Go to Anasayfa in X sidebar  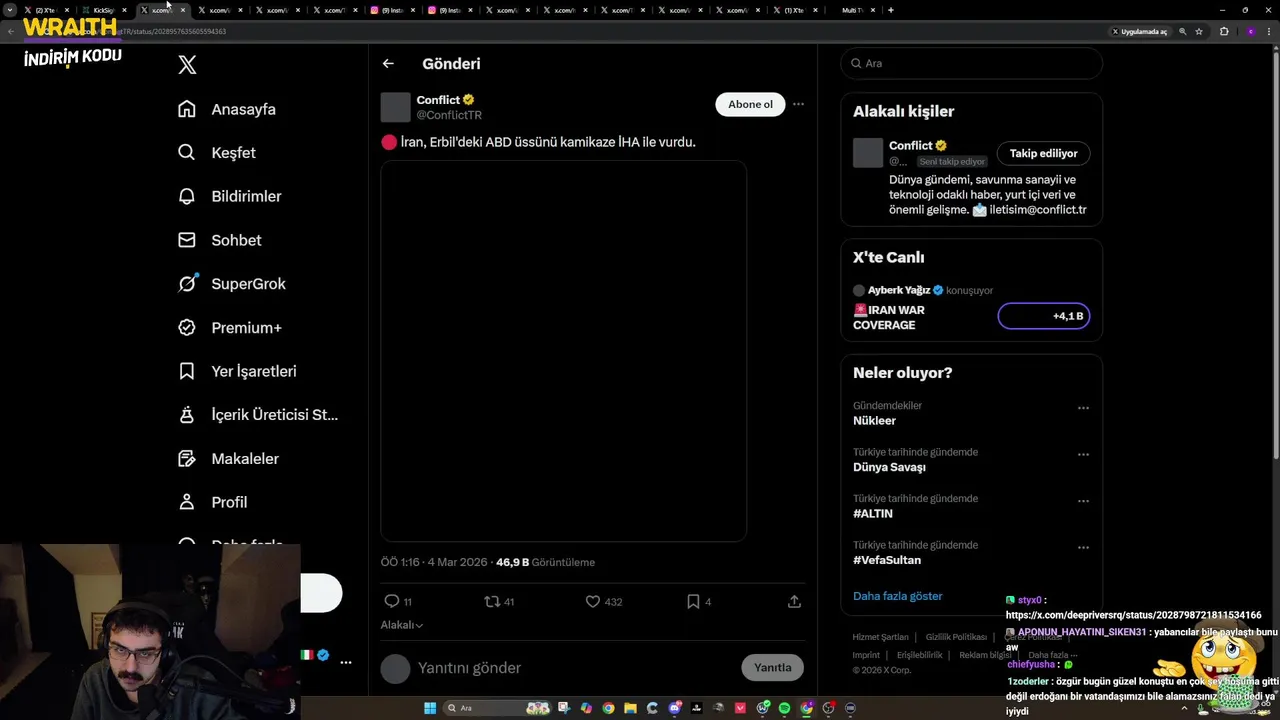click(x=227, y=109)
